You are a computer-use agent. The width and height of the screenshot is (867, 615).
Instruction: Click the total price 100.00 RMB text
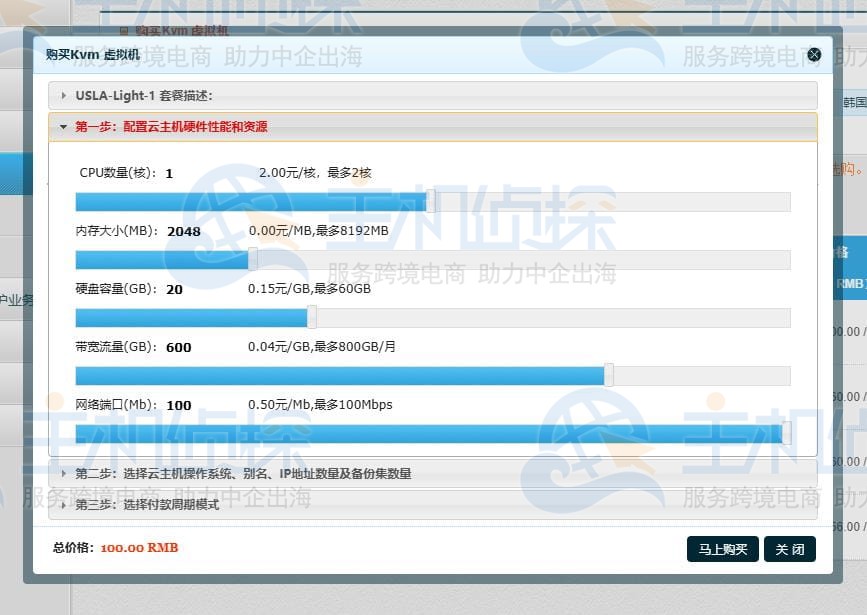click(138, 548)
